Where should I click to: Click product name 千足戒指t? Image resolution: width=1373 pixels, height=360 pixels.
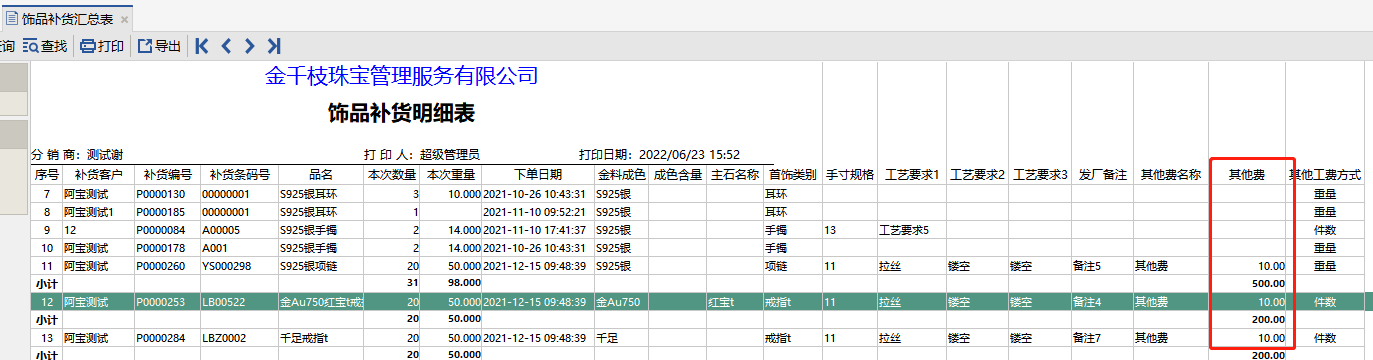point(305,337)
